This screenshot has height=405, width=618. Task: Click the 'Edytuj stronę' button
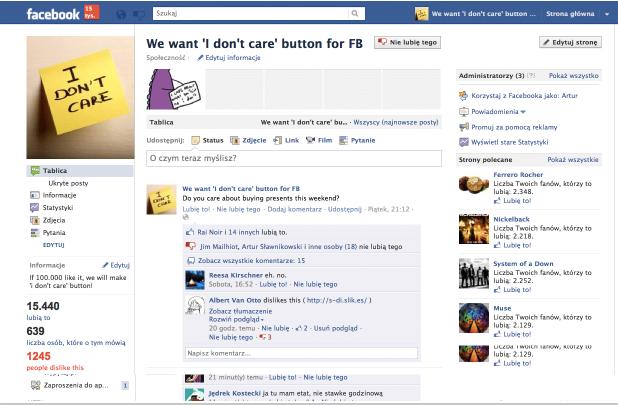pyautogui.click(x=570, y=42)
